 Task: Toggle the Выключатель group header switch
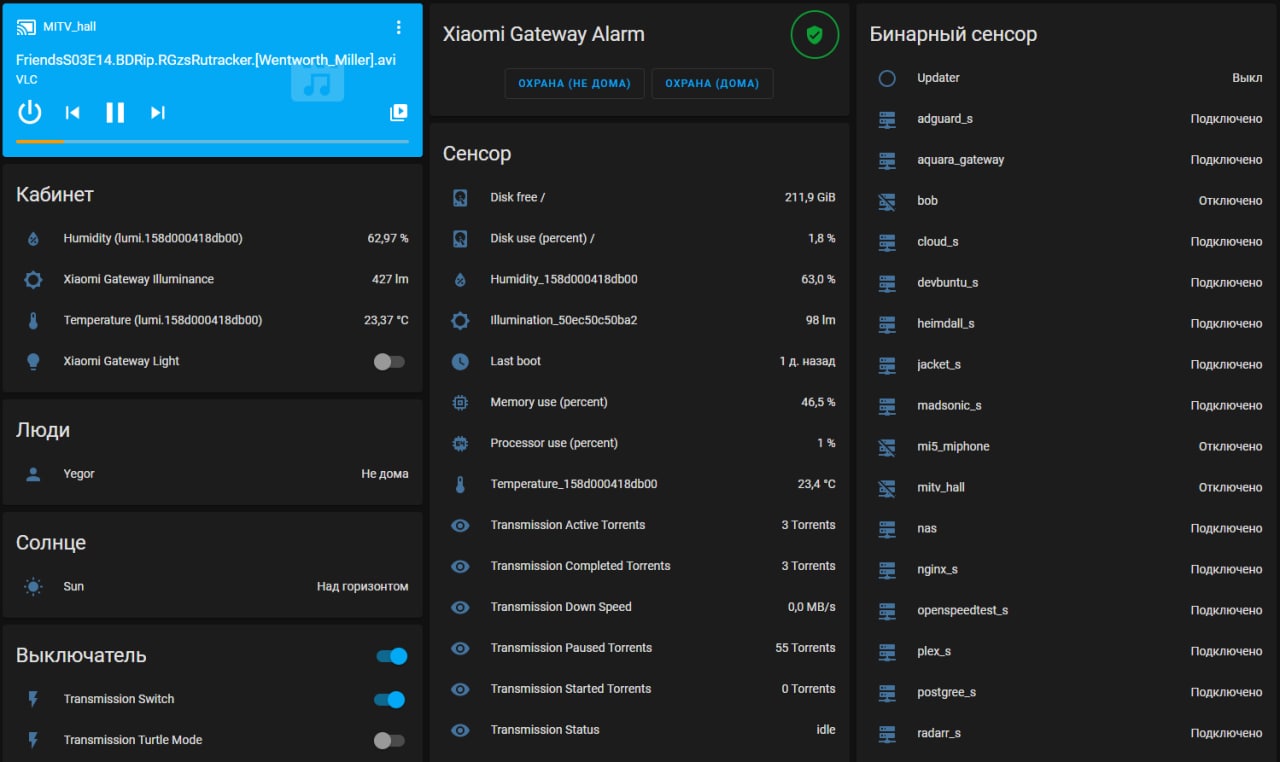pyautogui.click(x=392, y=656)
